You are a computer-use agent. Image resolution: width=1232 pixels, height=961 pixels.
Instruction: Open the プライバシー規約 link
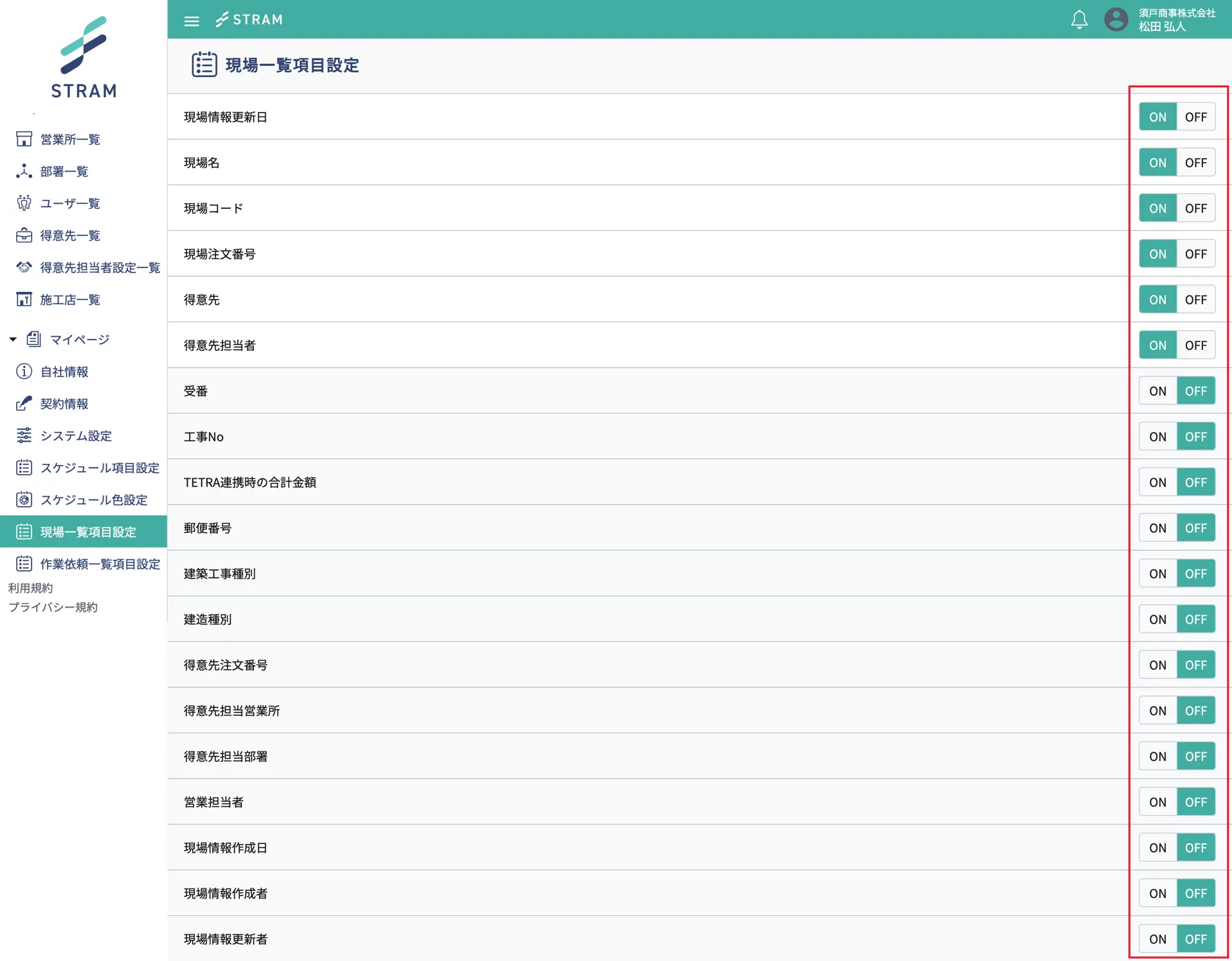coord(53,607)
